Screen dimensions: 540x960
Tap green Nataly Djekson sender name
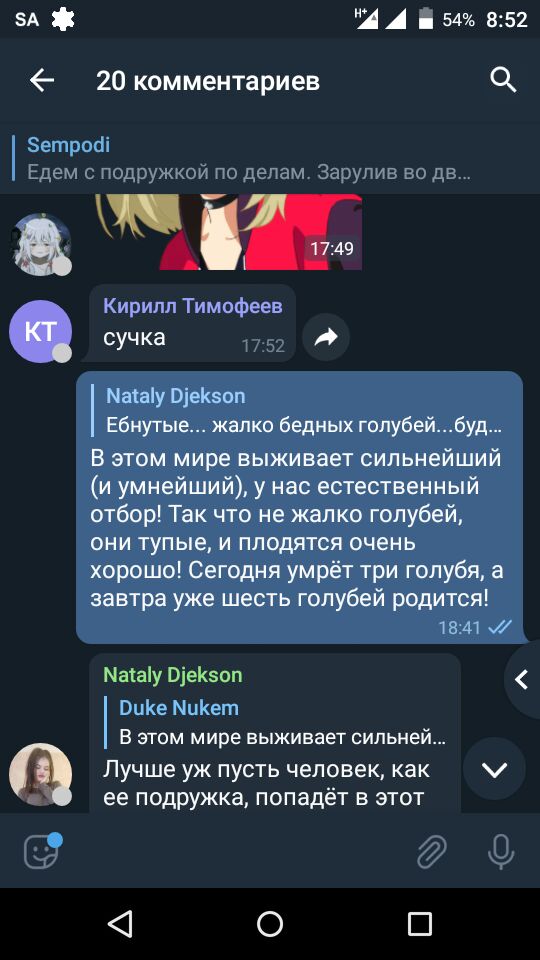173,675
